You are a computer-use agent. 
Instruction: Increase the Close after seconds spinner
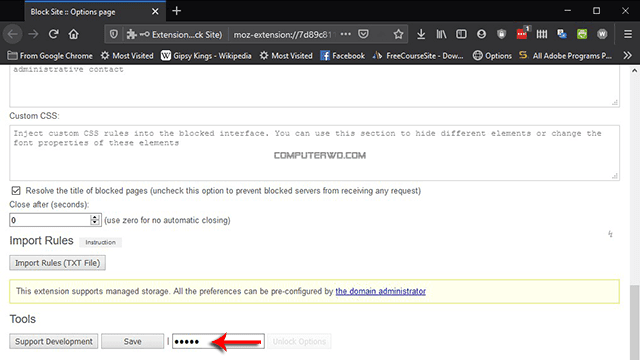click(x=95, y=217)
